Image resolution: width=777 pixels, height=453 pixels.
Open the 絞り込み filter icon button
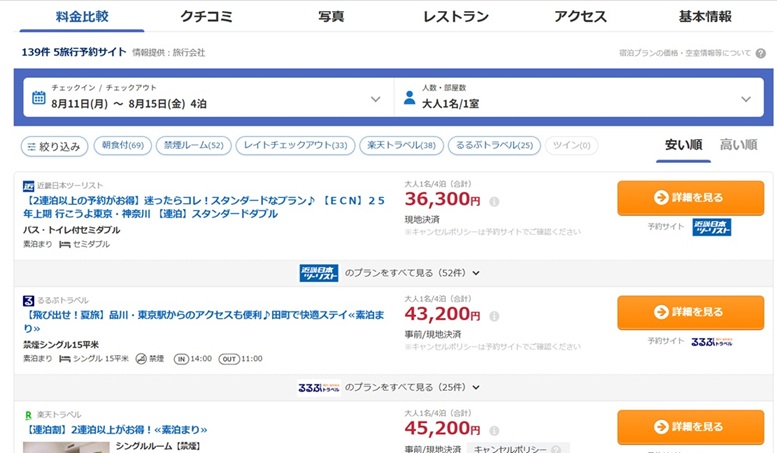point(55,146)
